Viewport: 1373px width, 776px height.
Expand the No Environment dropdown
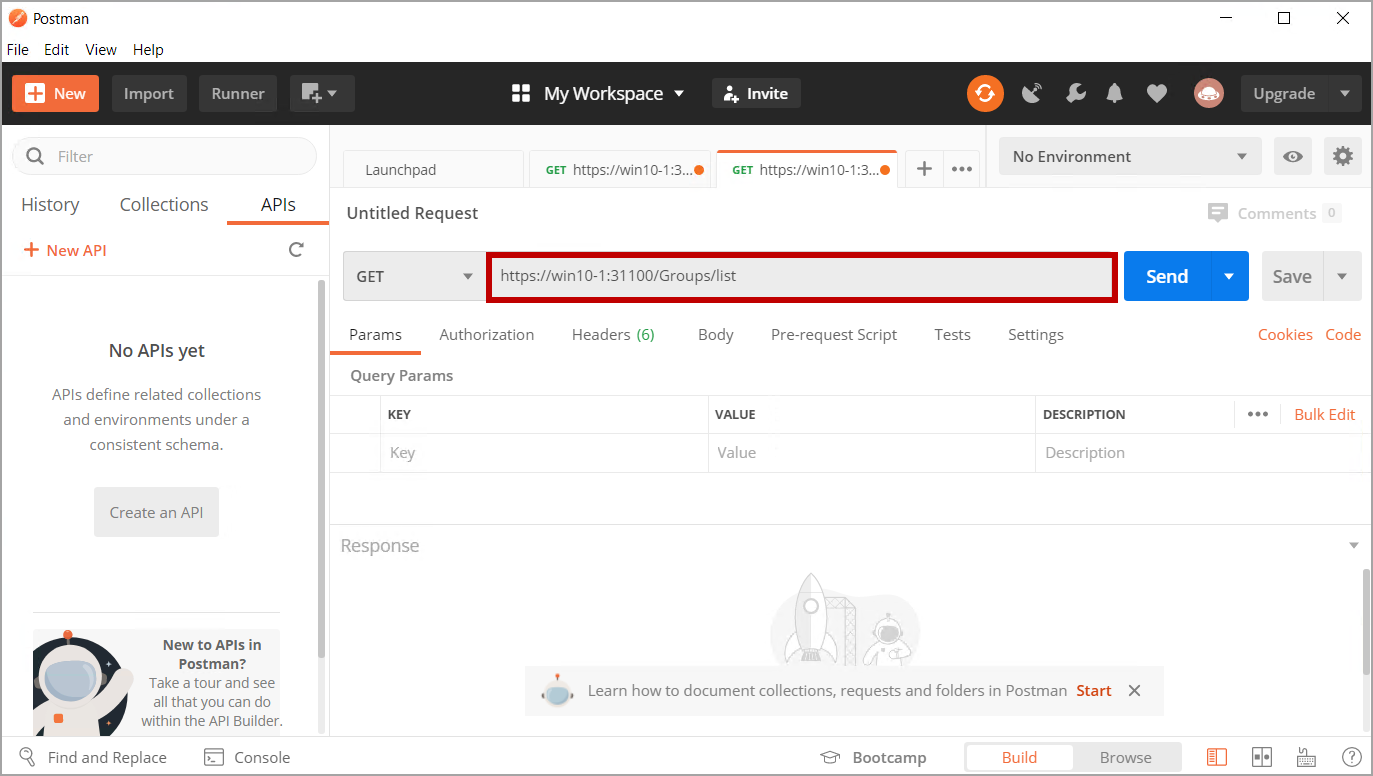(1129, 156)
